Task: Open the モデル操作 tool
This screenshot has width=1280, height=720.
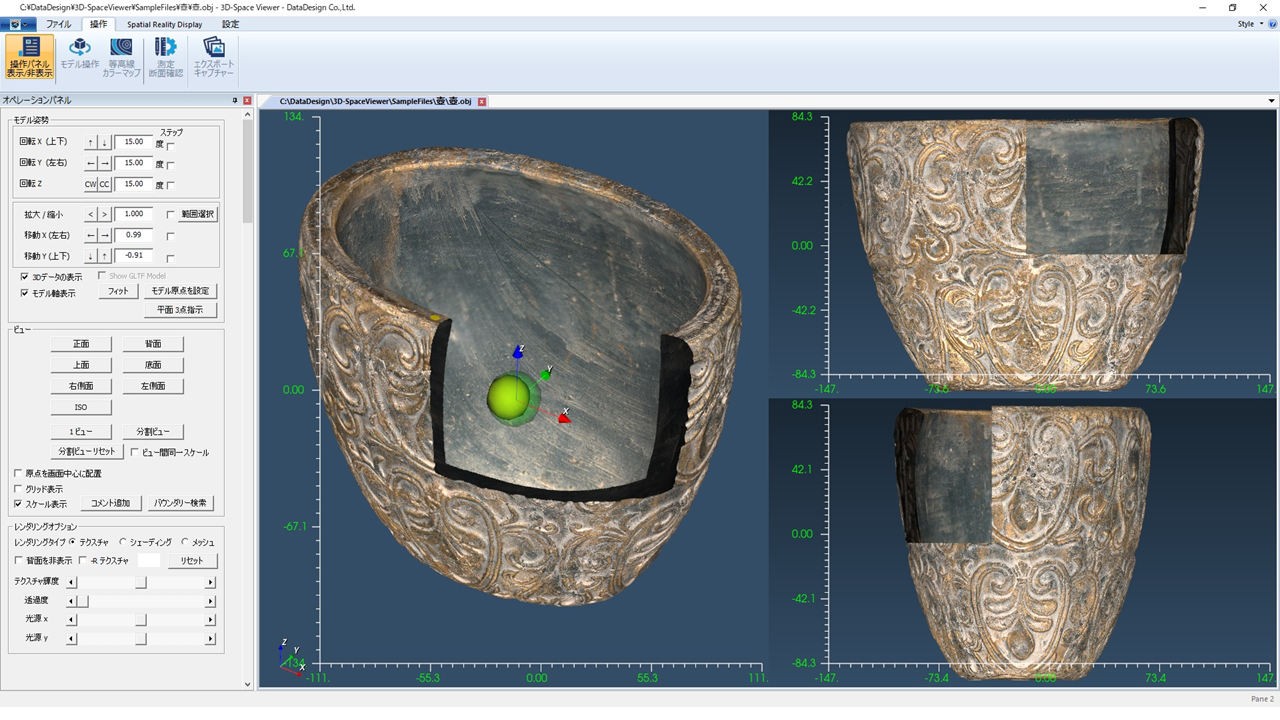Action: tap(79, 57)
